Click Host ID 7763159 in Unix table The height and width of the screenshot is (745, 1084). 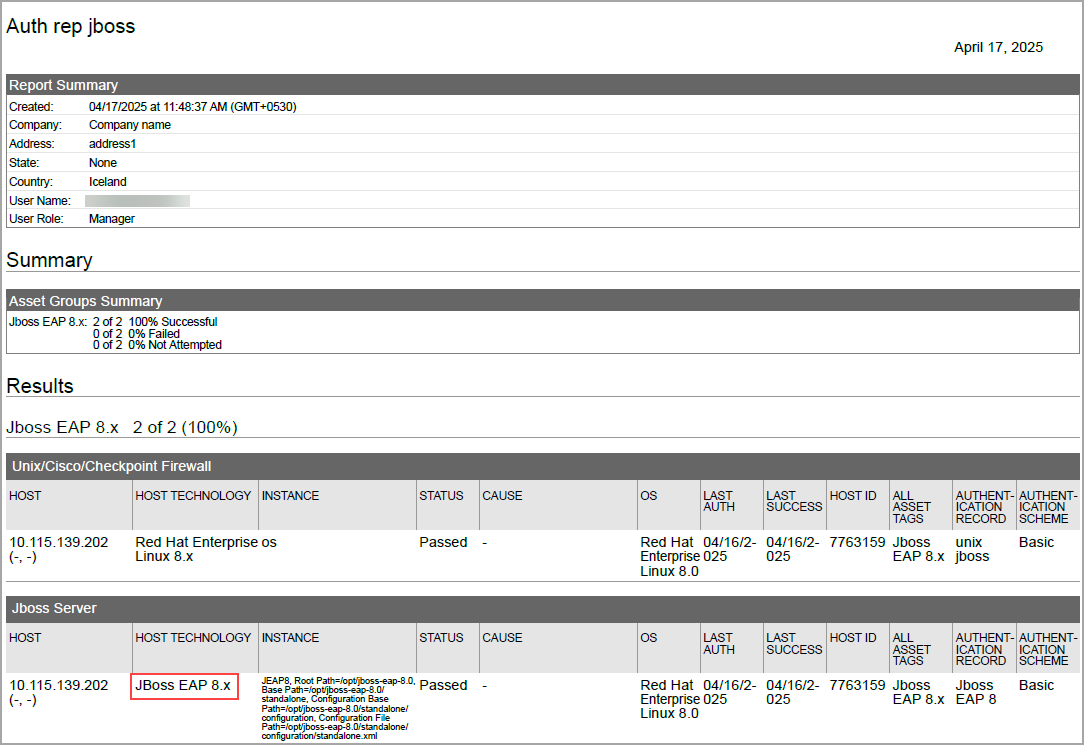(x=857, y=543)
